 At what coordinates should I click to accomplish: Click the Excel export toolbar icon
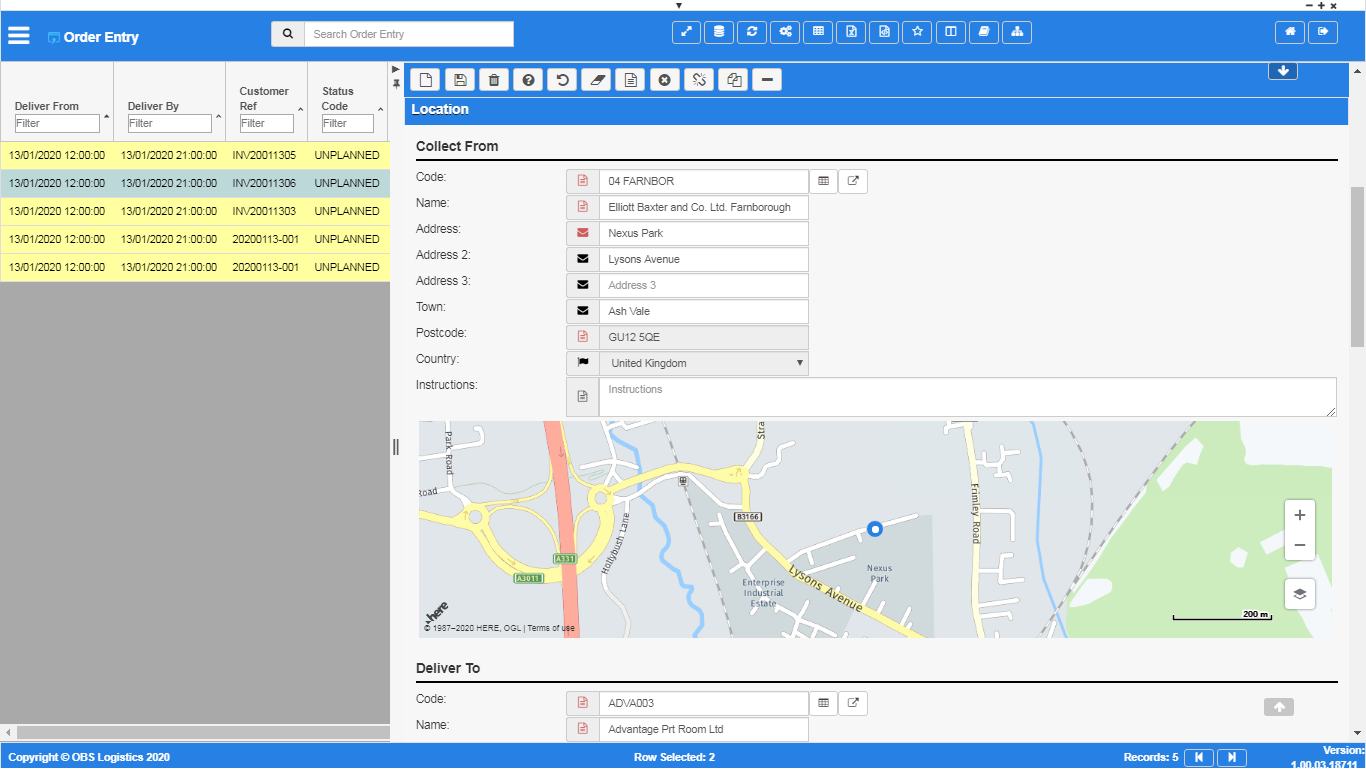coord(851,32)
